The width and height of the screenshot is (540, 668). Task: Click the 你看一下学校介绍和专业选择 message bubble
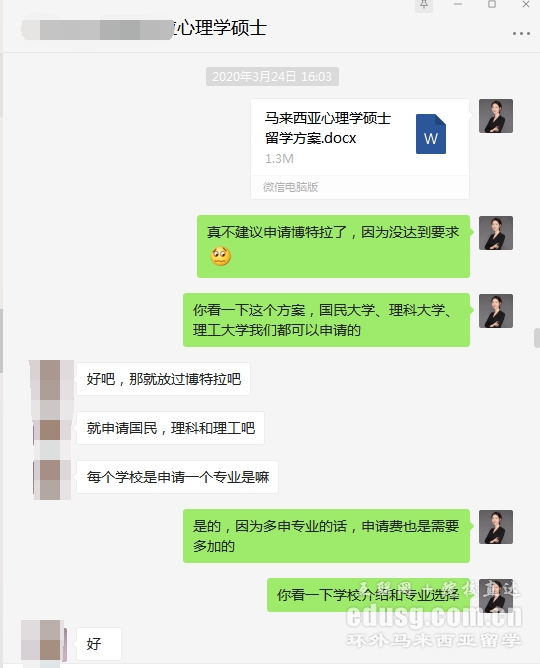tap(368, 595)
